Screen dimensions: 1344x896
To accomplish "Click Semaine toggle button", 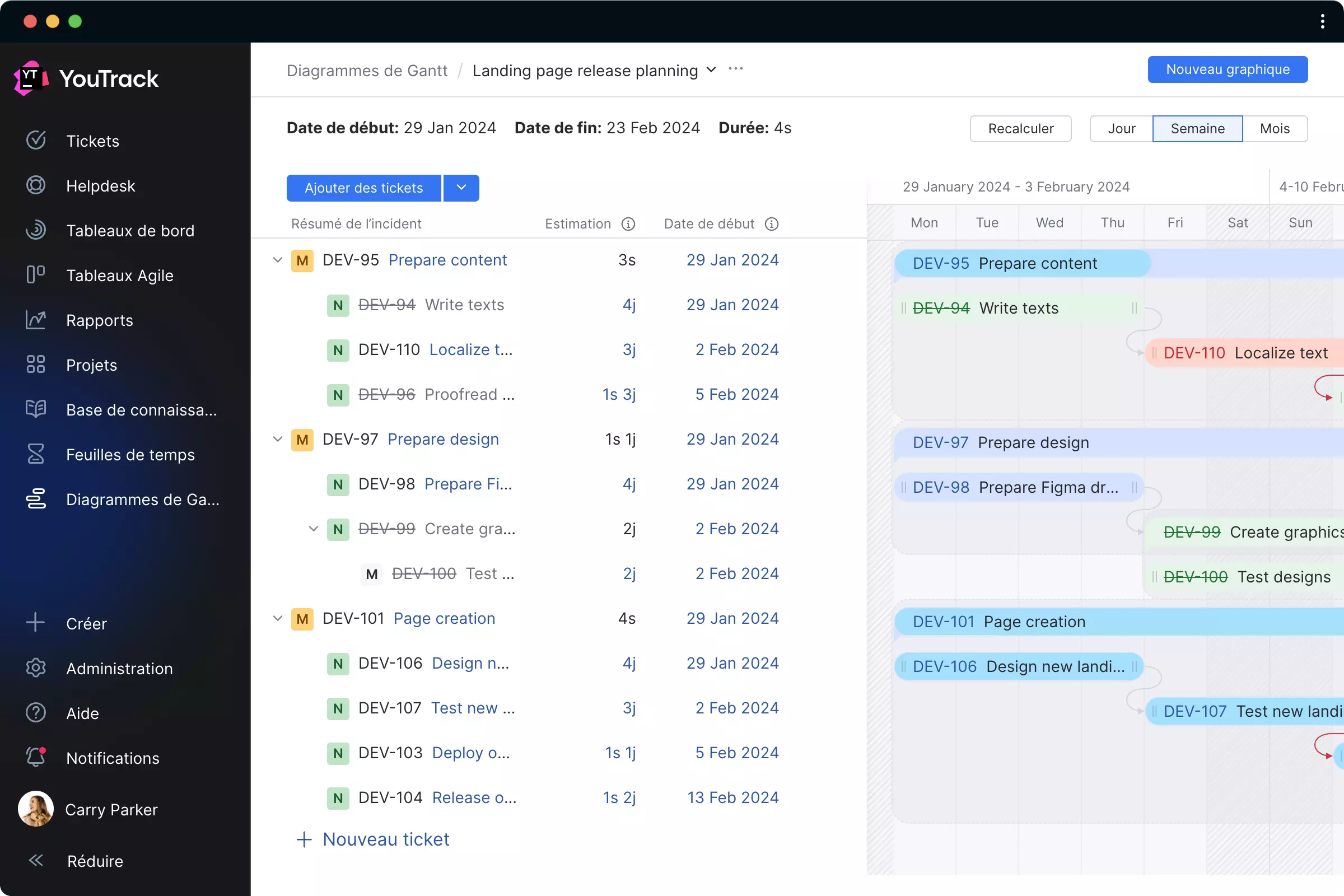I will coord(1197,128).
